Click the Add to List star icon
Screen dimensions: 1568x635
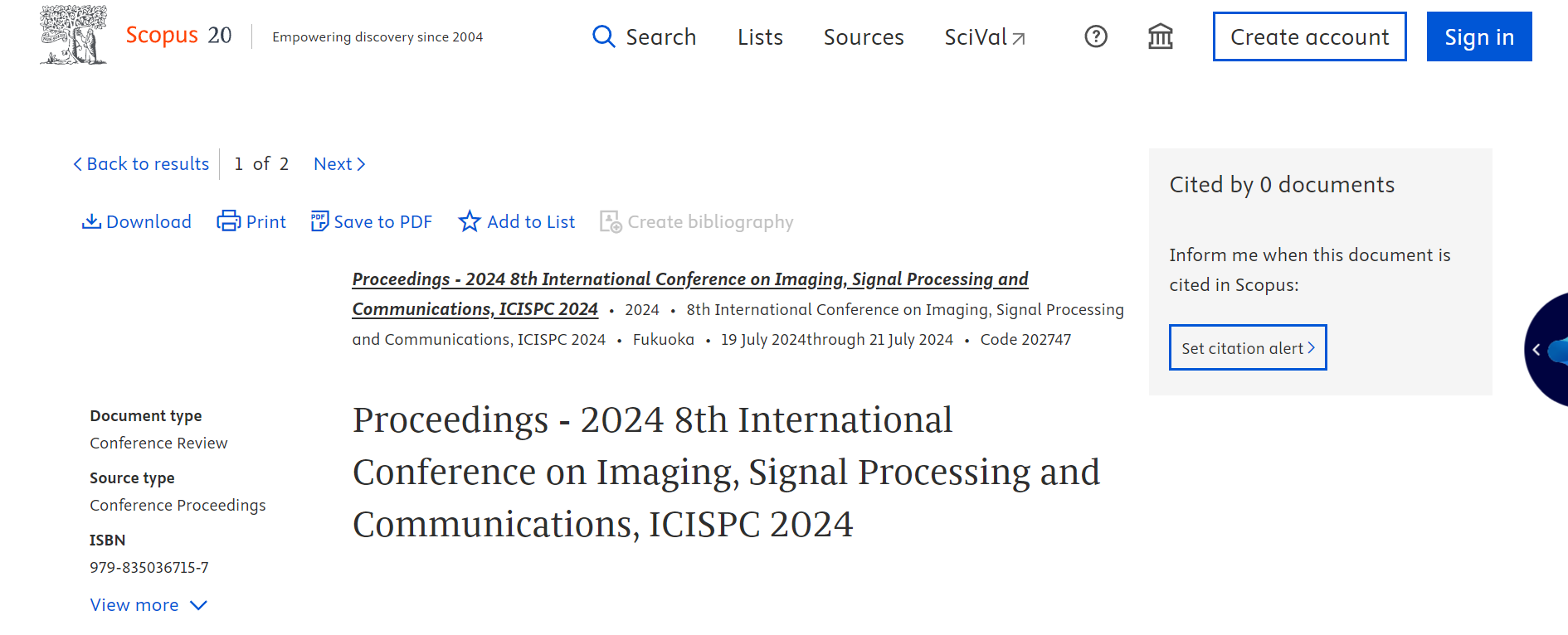point(470,221)
